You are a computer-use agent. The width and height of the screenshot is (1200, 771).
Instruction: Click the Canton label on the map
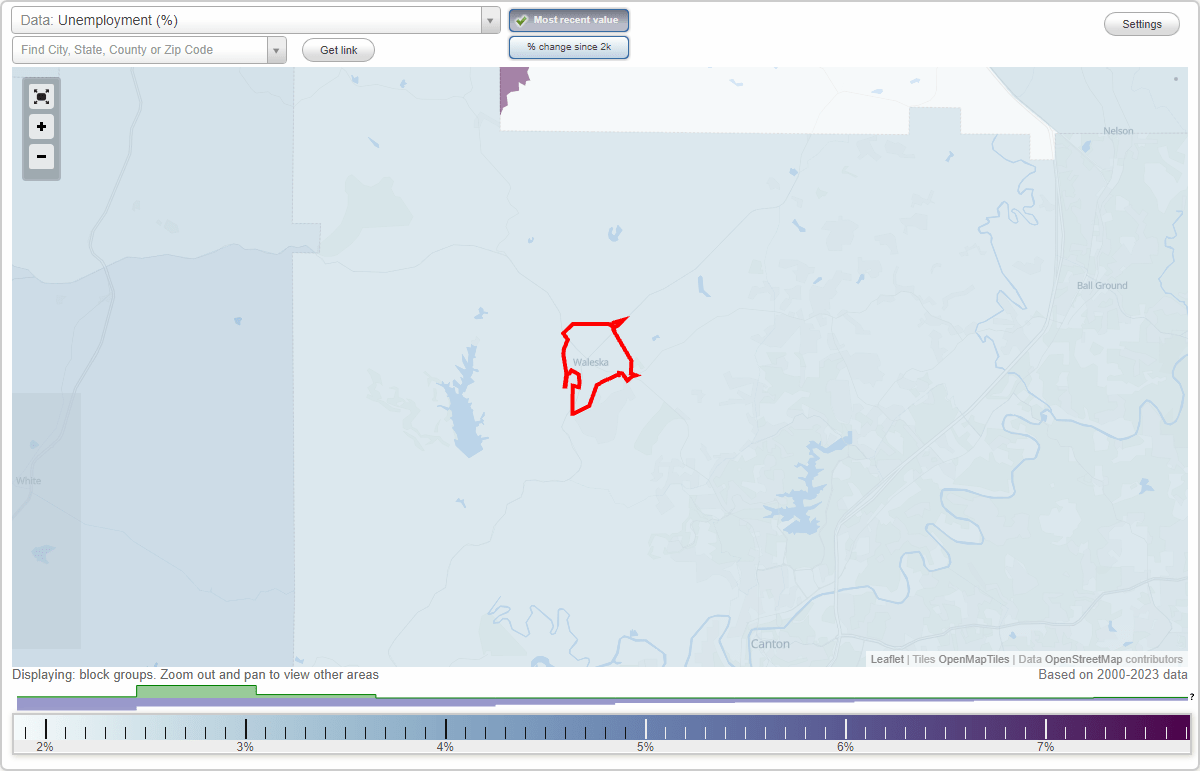click(x=770, y=644)
